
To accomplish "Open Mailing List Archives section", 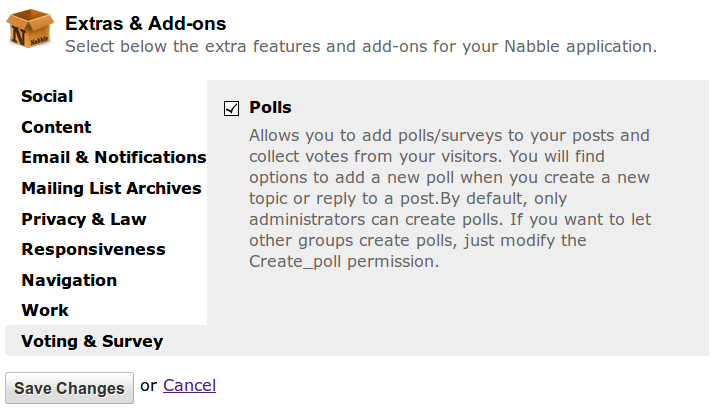I will 111,188.
